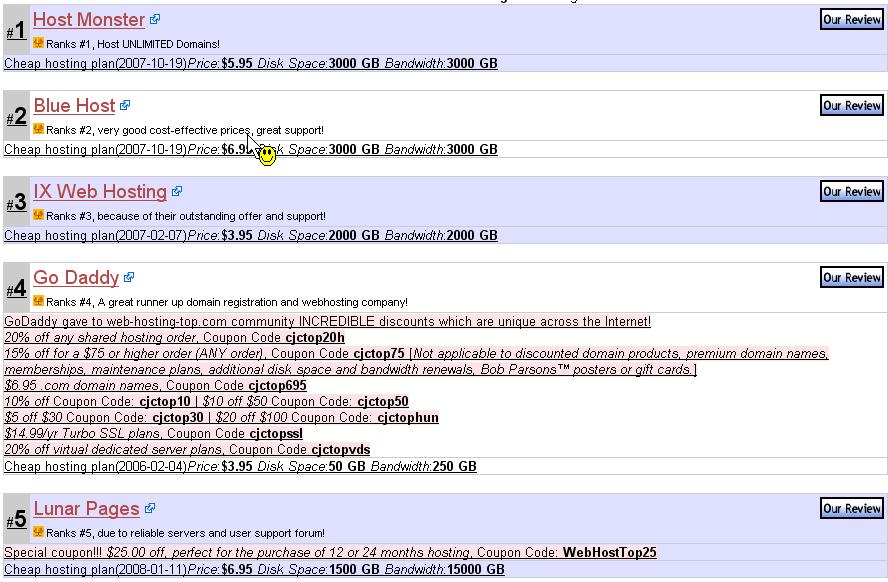The image size is (888, 582).
Task: Click the #3 rank number
Action: click(x=16, y=203)
